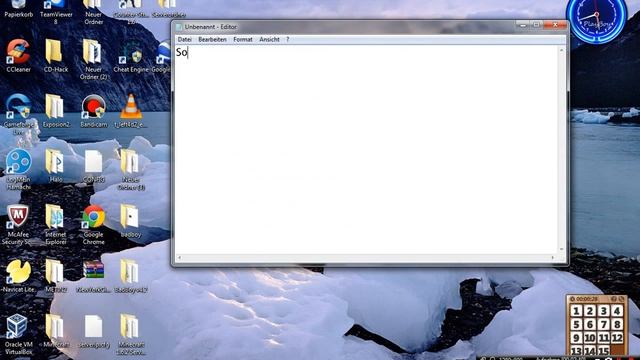640x360 pixels.
Task: Select the VLC cone media file
Action: (131, 111)
